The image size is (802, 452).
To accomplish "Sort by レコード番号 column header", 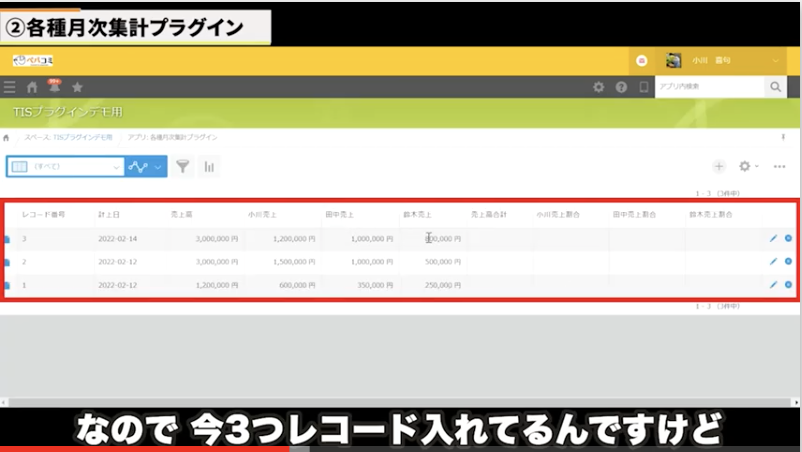I will tap(43, 214).
